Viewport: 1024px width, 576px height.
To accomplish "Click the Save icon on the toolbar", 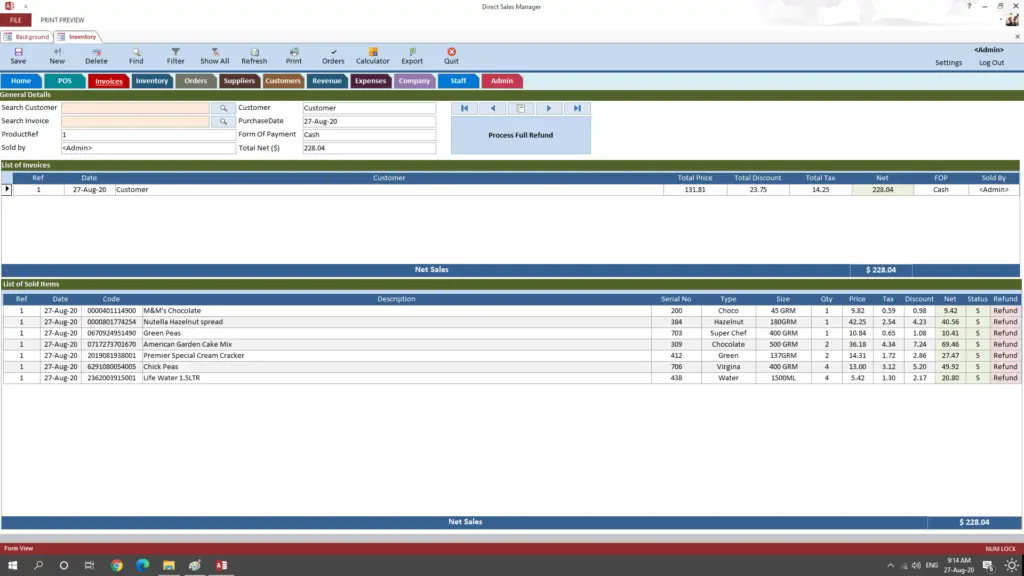I will 18,54.
